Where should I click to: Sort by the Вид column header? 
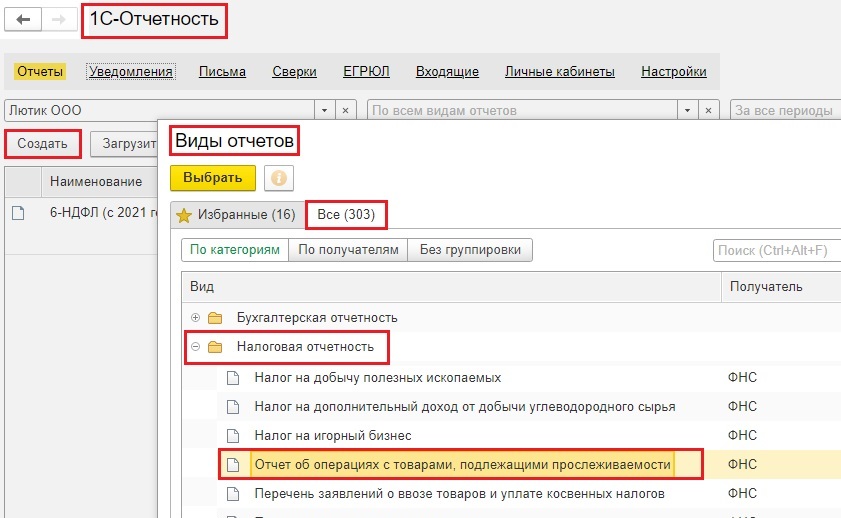point(451,287)
